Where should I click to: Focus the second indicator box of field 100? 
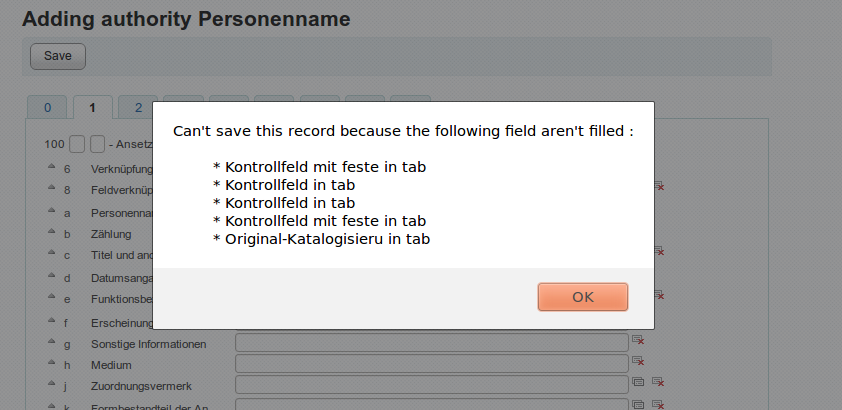pyautogui.click(x=97, y=144)
